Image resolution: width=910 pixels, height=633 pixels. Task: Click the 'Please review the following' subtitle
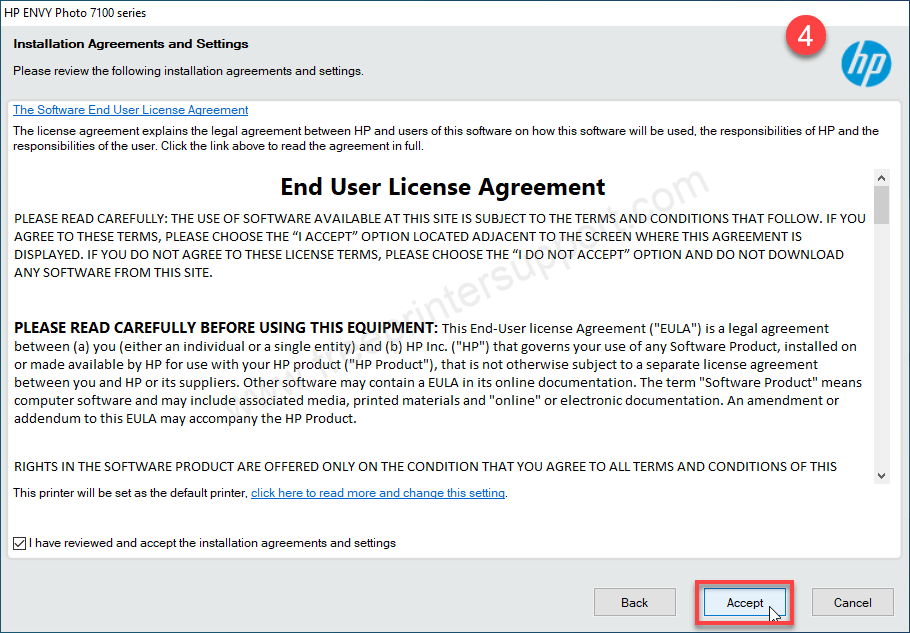click(188, 71)
